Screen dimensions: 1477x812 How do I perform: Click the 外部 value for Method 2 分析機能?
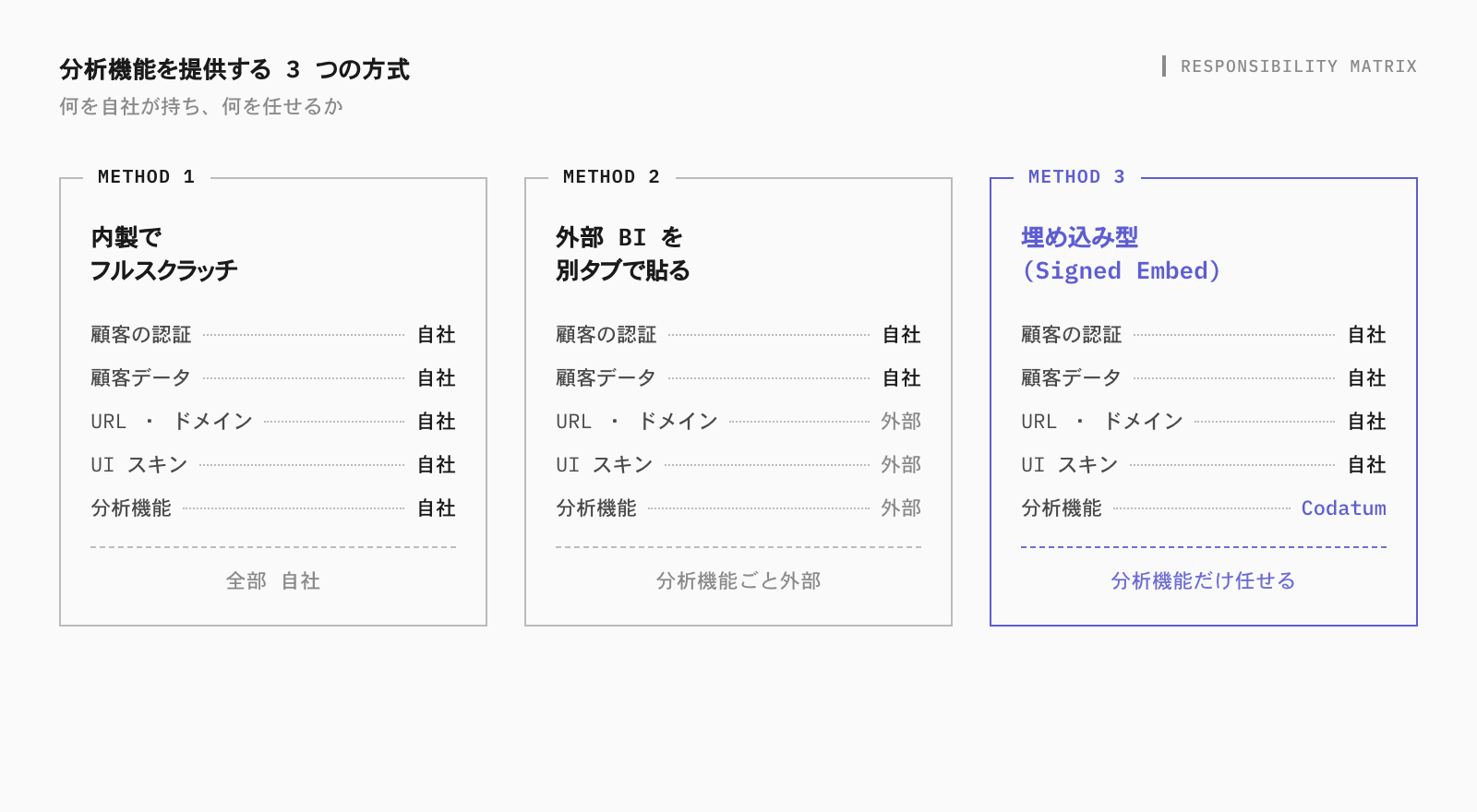pos(902,507)
